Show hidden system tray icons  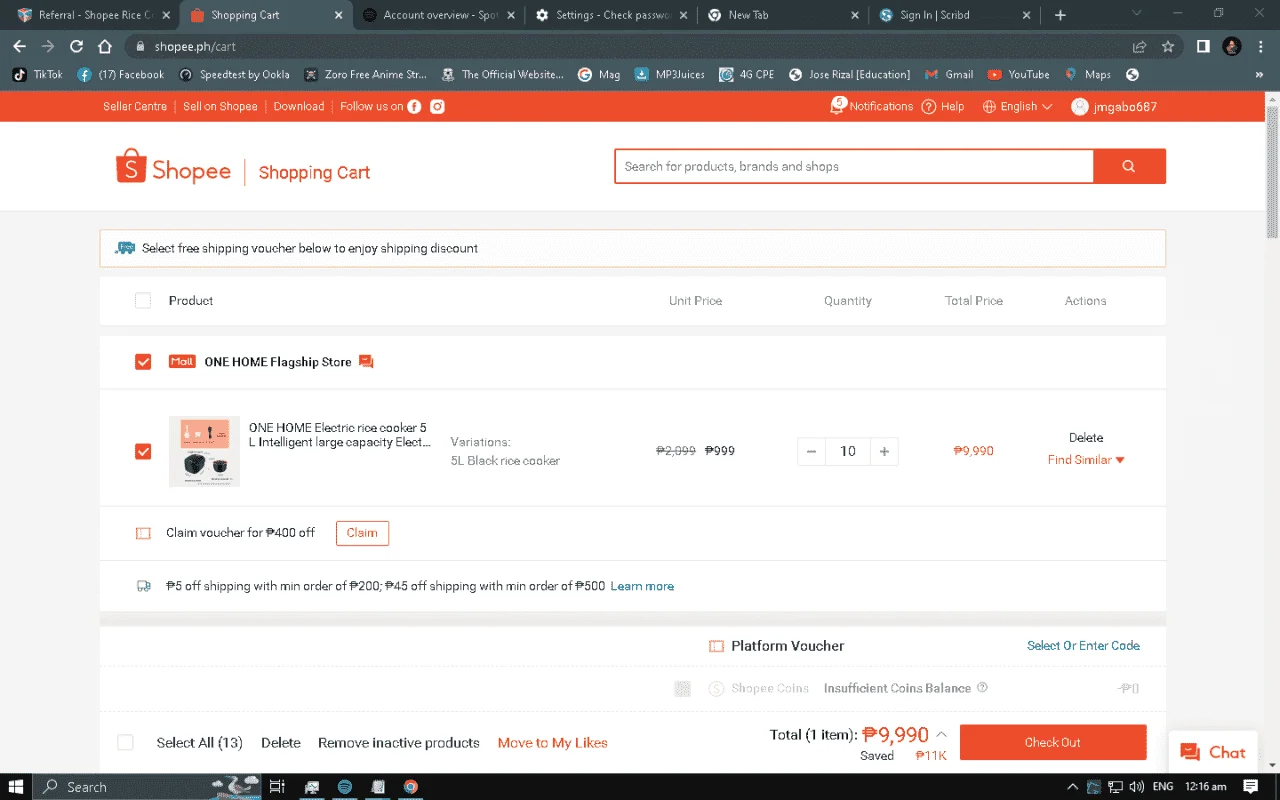(1073, 787)
